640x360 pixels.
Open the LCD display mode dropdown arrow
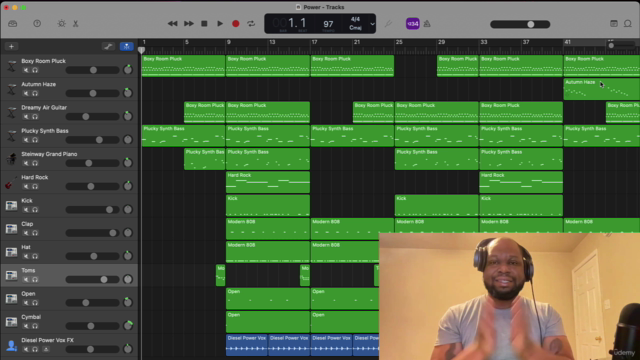coord(372,24)
